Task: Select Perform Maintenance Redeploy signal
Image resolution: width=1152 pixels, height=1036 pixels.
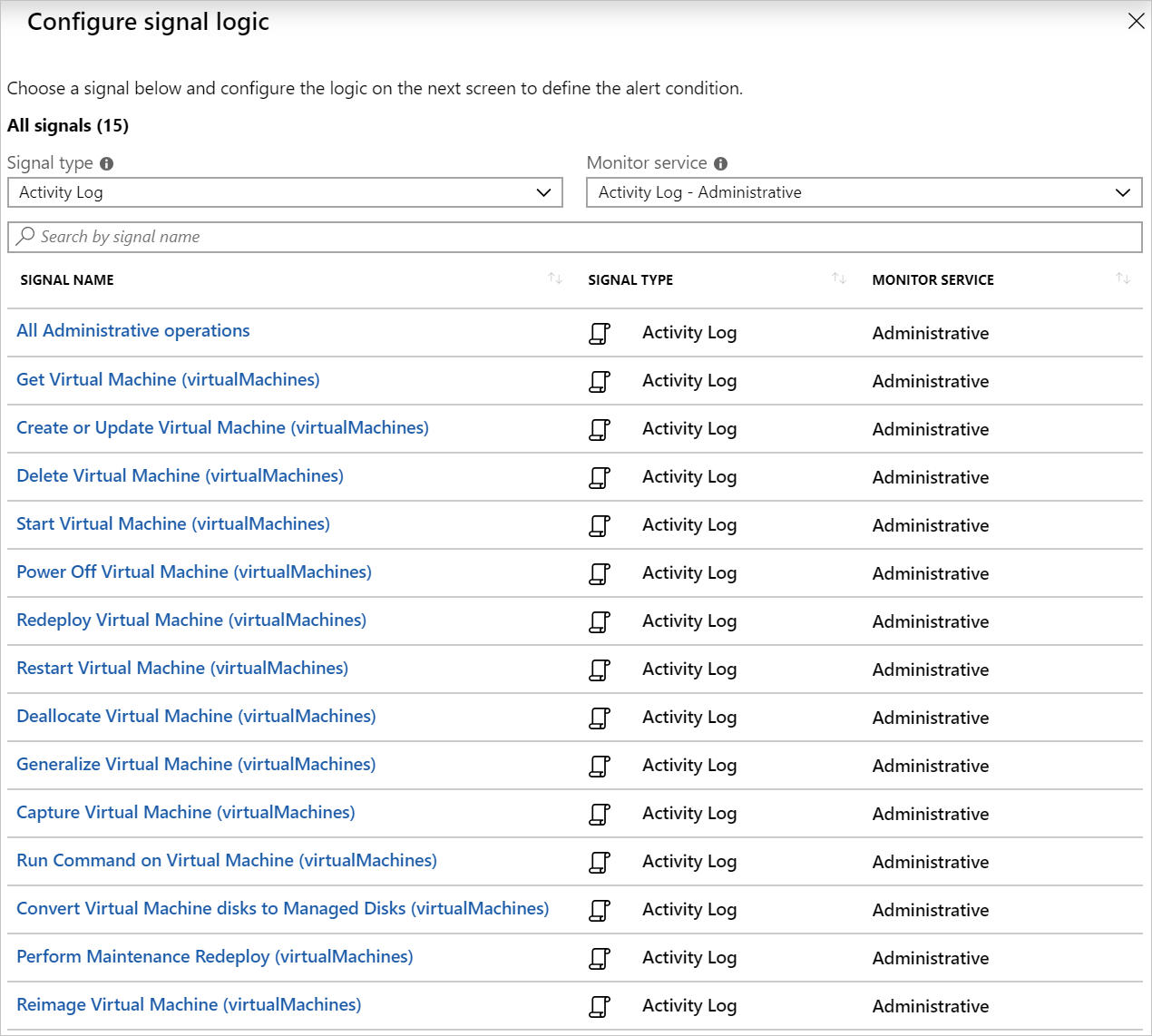Action: (215, 957)
